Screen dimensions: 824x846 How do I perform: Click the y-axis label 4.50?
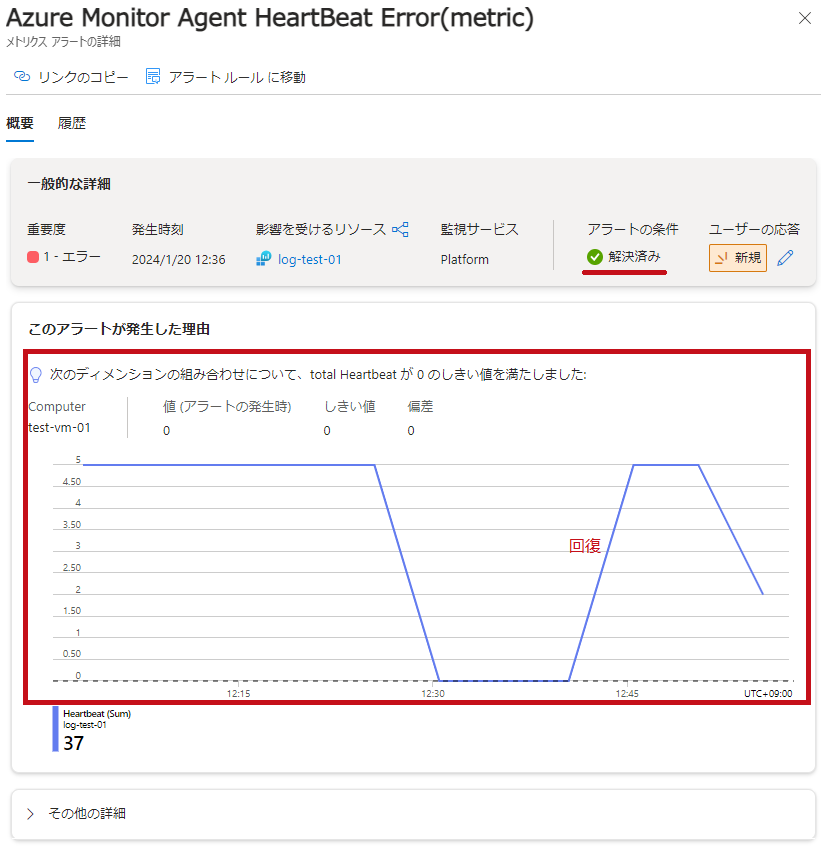(72, 481)
